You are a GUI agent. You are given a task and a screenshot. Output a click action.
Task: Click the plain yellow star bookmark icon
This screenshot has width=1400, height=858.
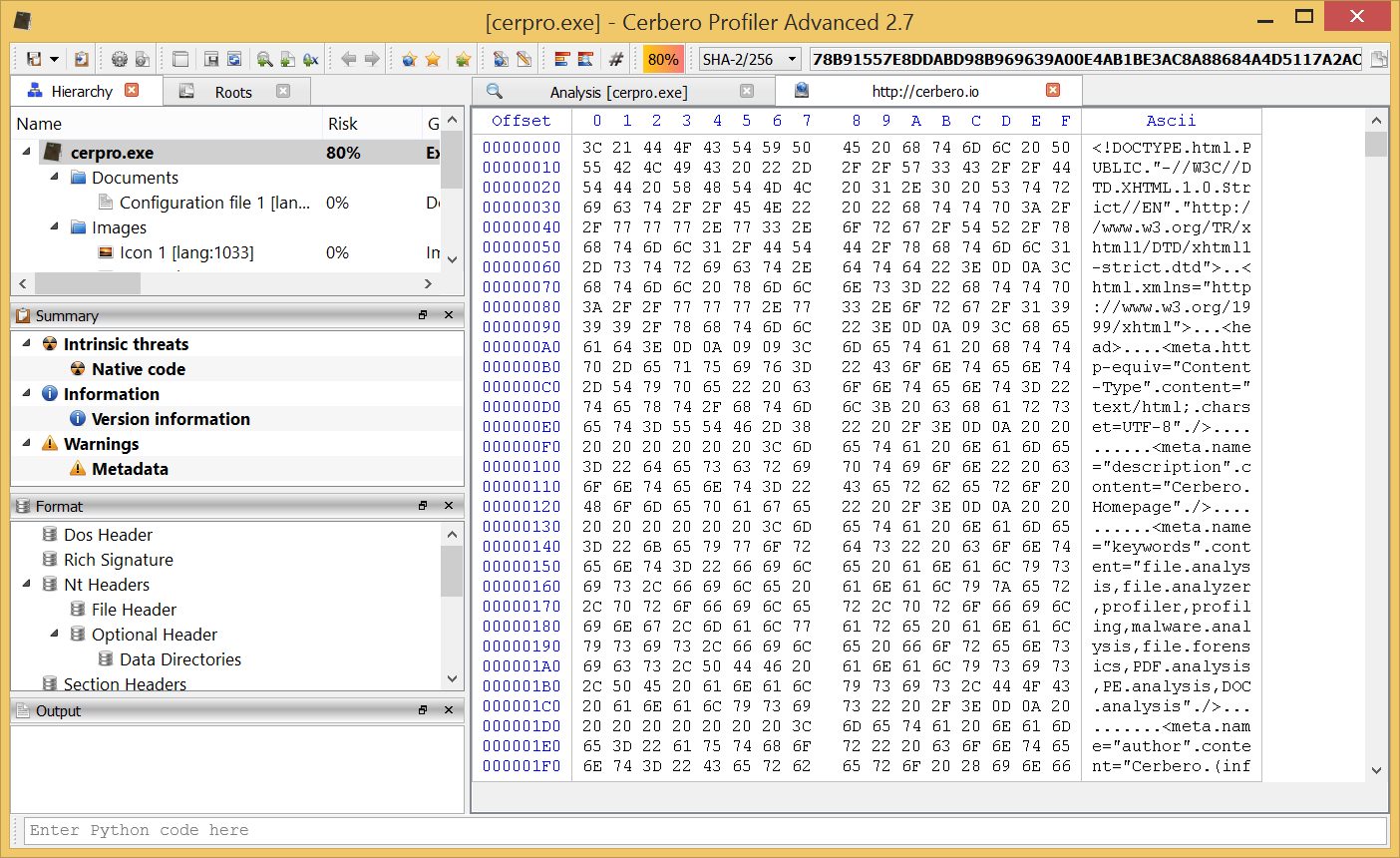click(433, 59)
